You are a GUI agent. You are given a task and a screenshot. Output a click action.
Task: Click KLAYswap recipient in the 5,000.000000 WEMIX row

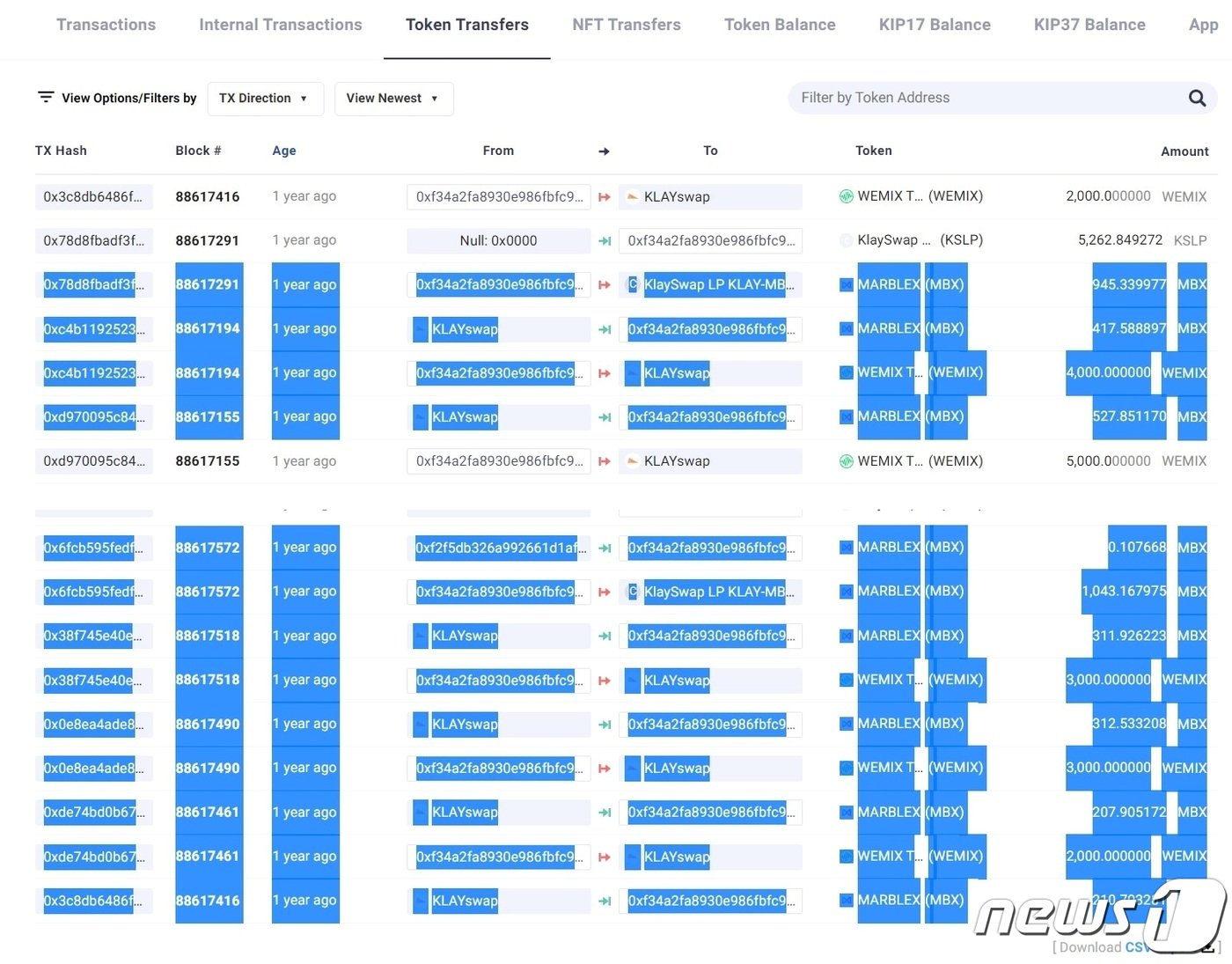(677, 460)
